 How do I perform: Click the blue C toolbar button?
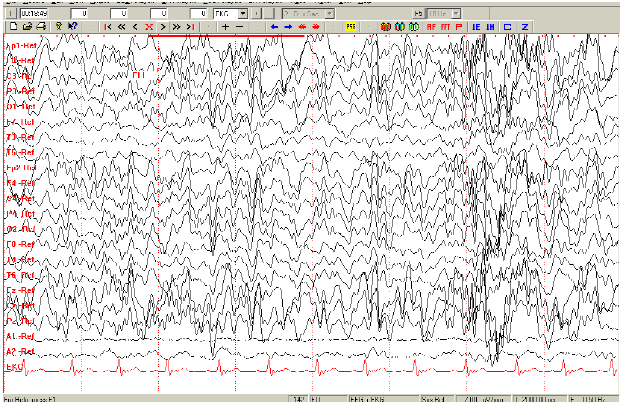507,27
